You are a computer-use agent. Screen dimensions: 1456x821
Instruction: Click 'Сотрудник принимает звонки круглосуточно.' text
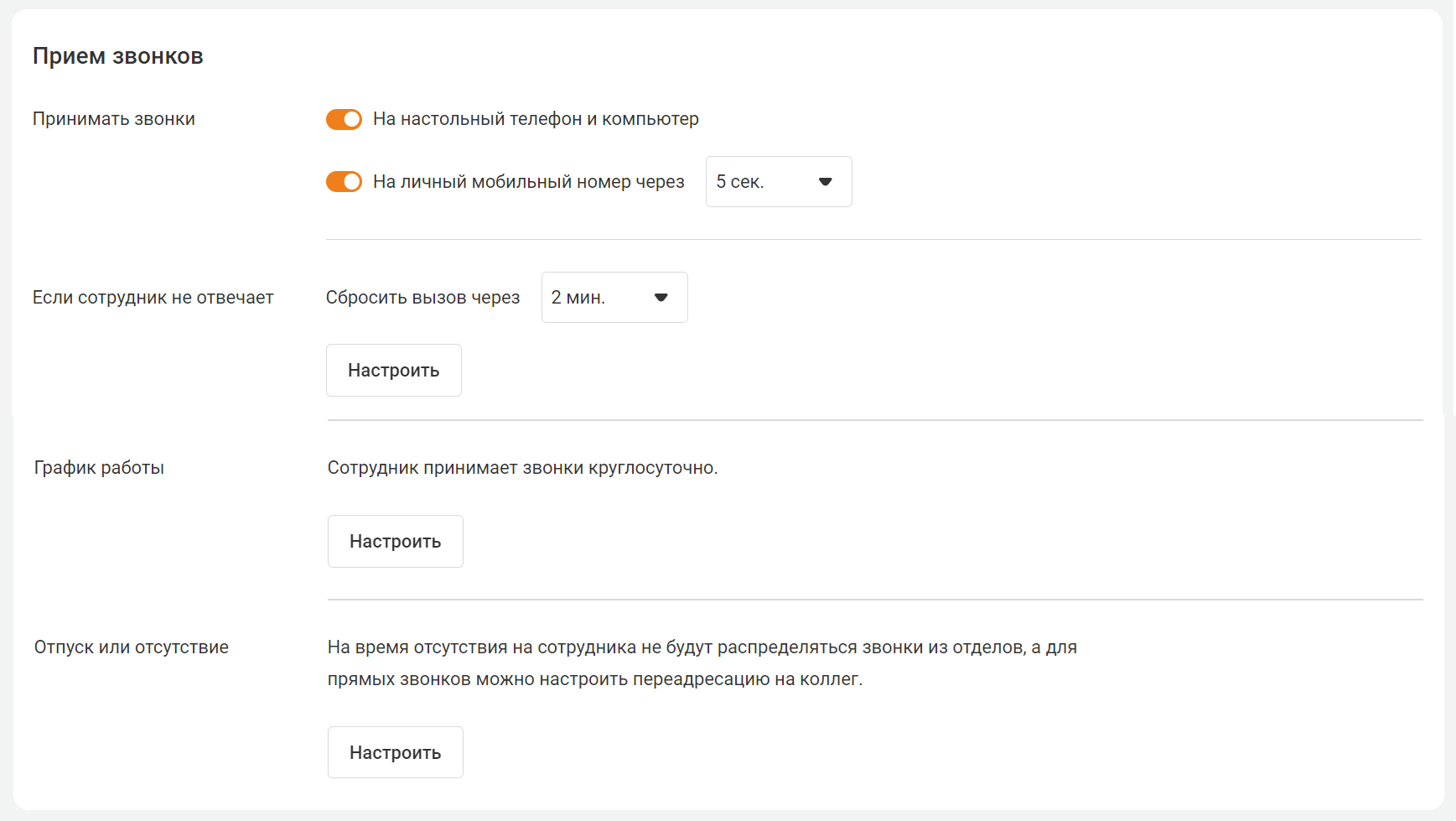coord(522,468)
